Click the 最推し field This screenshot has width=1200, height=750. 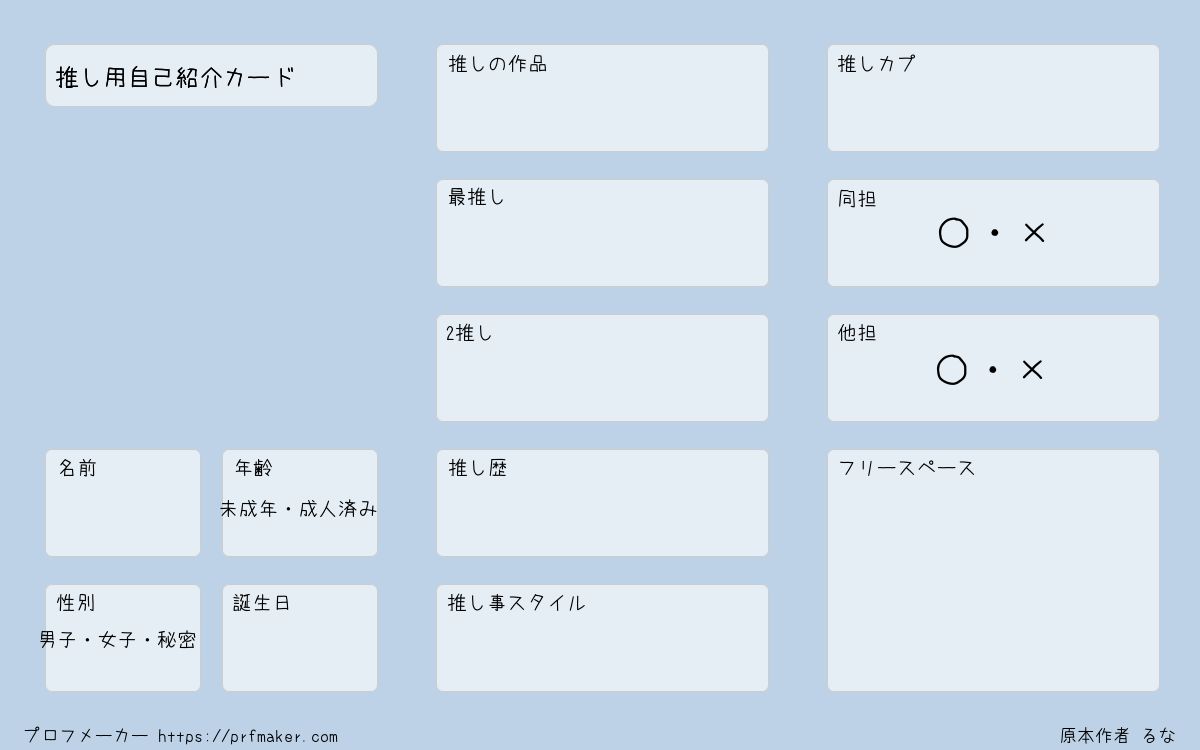coord(602,233)
